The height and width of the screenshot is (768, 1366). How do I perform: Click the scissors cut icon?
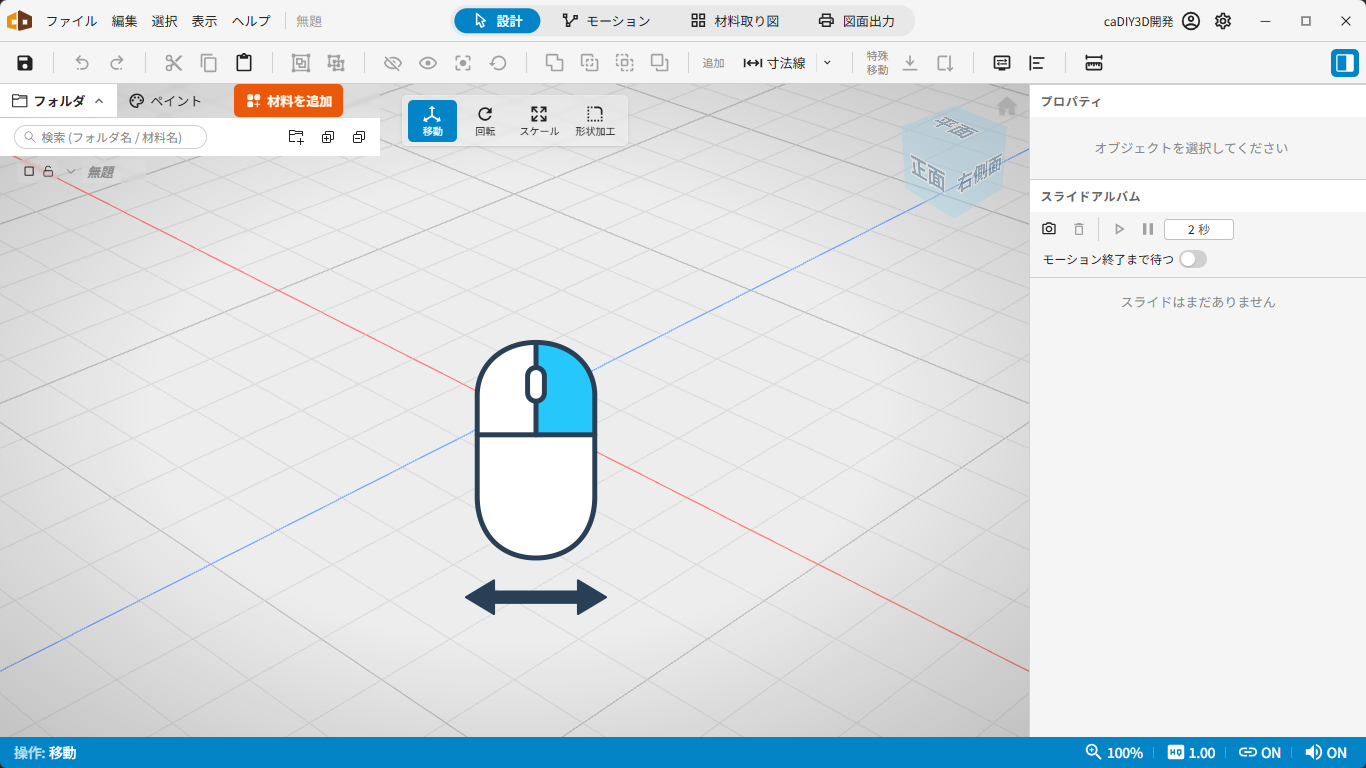(x=174, y=63)
